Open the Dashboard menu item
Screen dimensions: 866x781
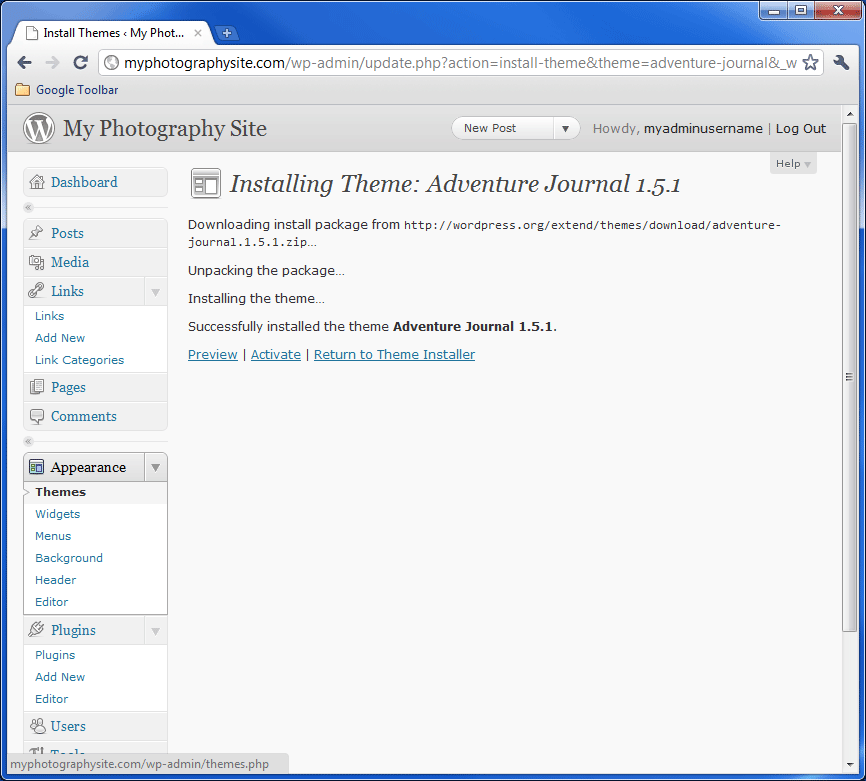click(x=96, y=182)
